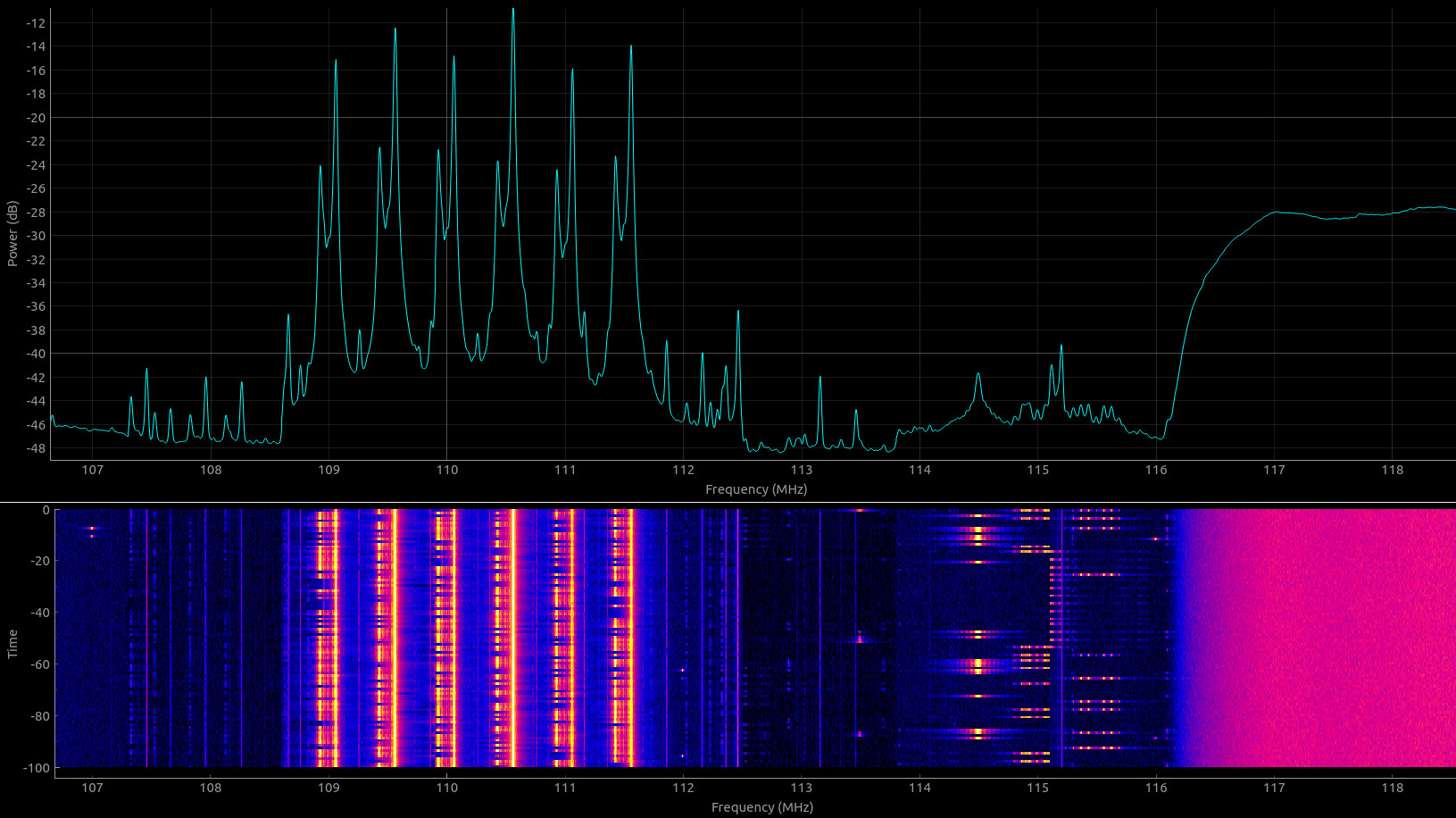Click the -60 tick on the time axis
This screenshot has height=818, width=1456.
tap(40, 664)
